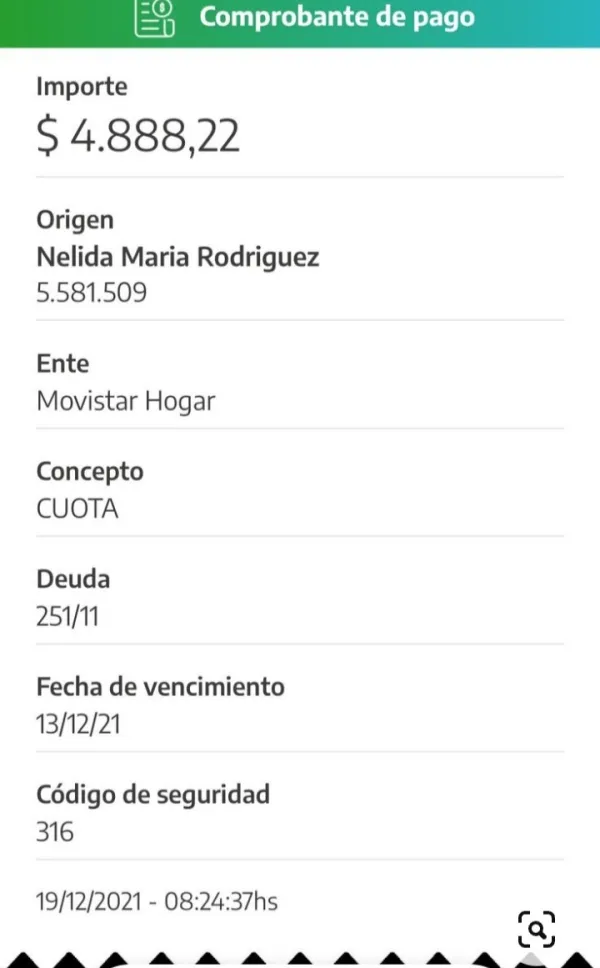Select the debt value 251/11
Viewport: 600px width, 968px height.
point(67,616)
